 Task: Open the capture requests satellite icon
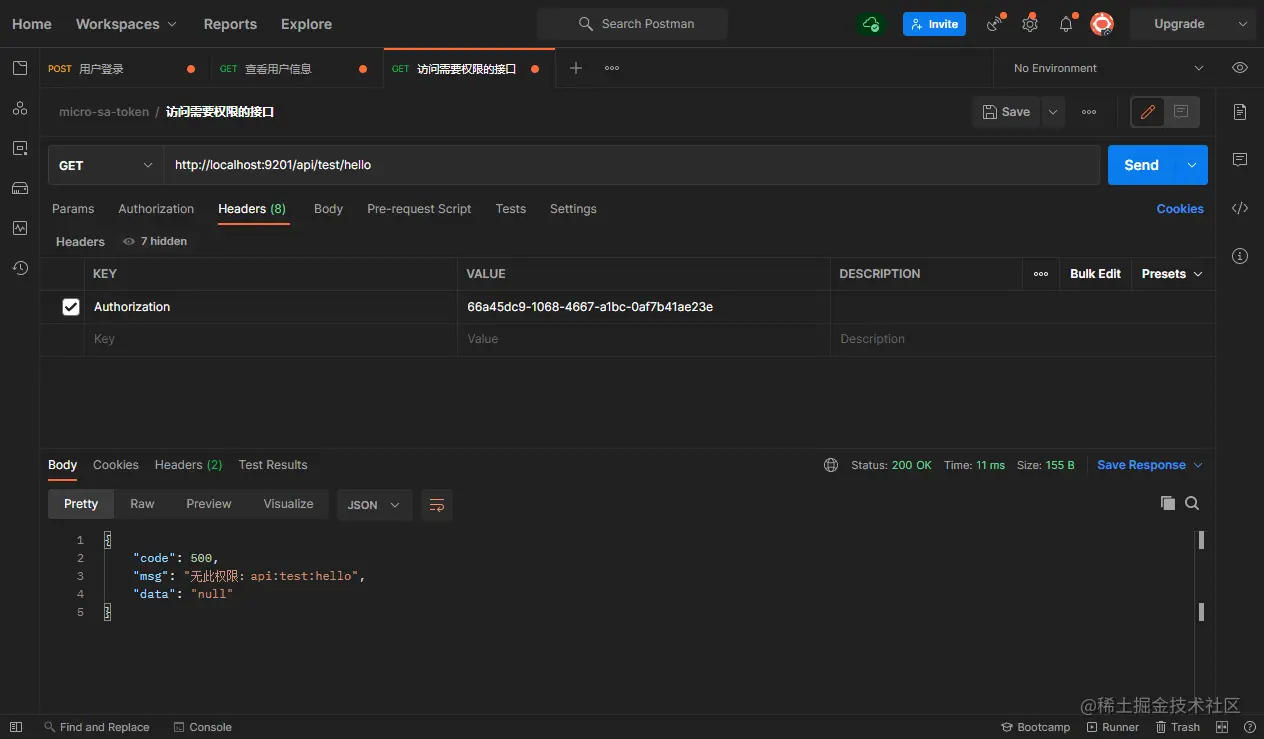point(994,24)
